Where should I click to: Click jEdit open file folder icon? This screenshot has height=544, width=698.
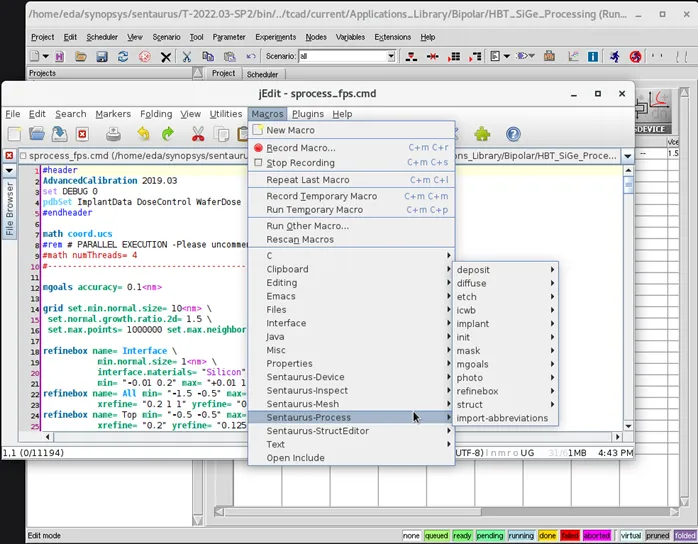coord(37,134)
